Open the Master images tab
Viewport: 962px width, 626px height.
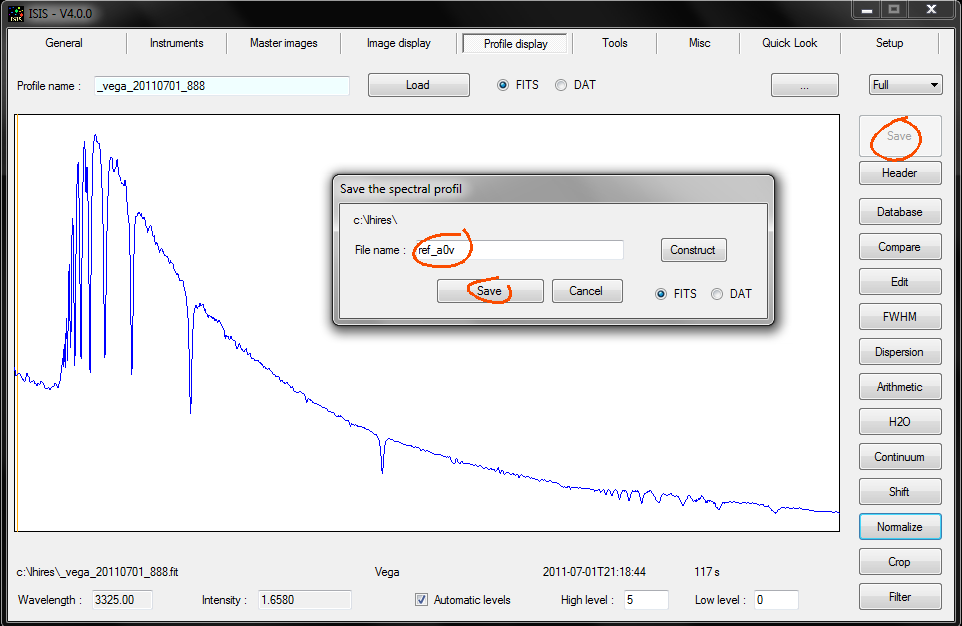pyautogui.click(x=283, y=43)
